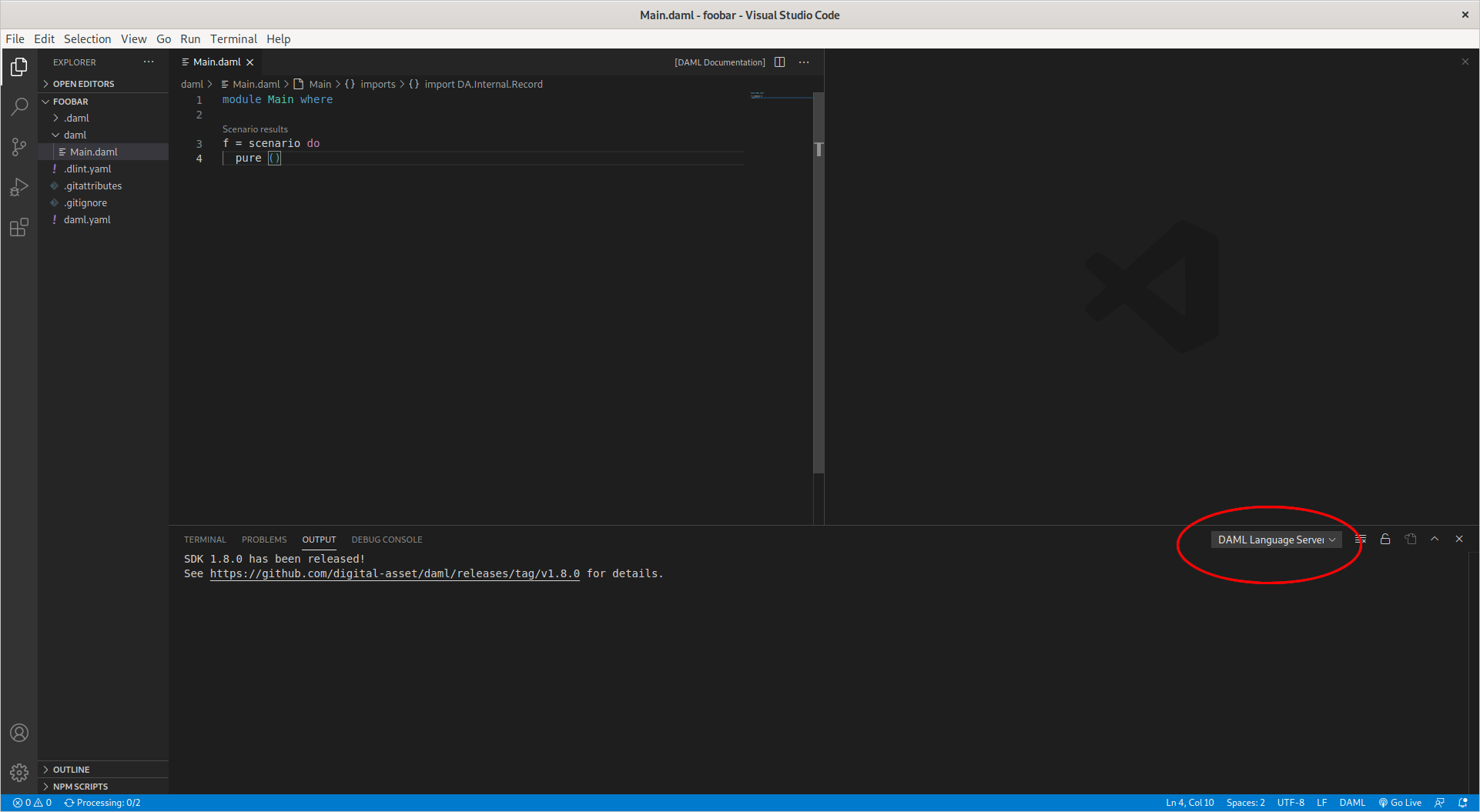Close the bottom panel

[1459, 540]
